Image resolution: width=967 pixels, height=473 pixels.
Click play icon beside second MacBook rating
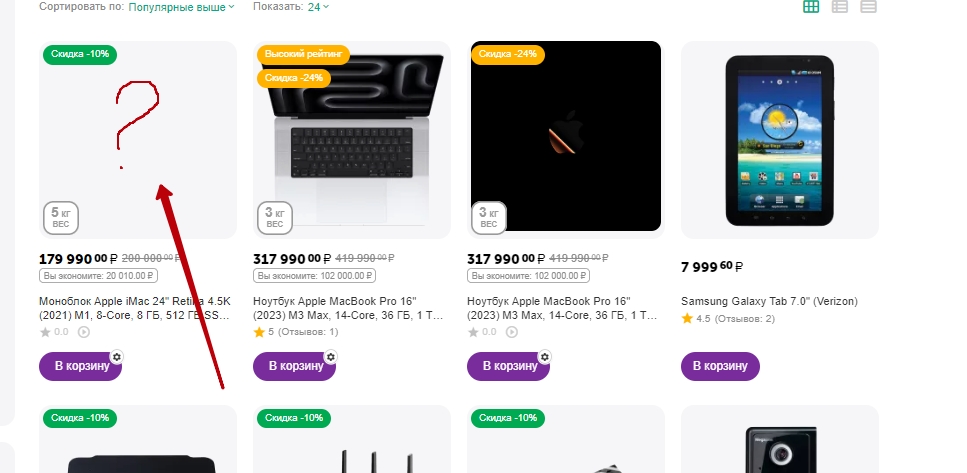click(512, 332)
